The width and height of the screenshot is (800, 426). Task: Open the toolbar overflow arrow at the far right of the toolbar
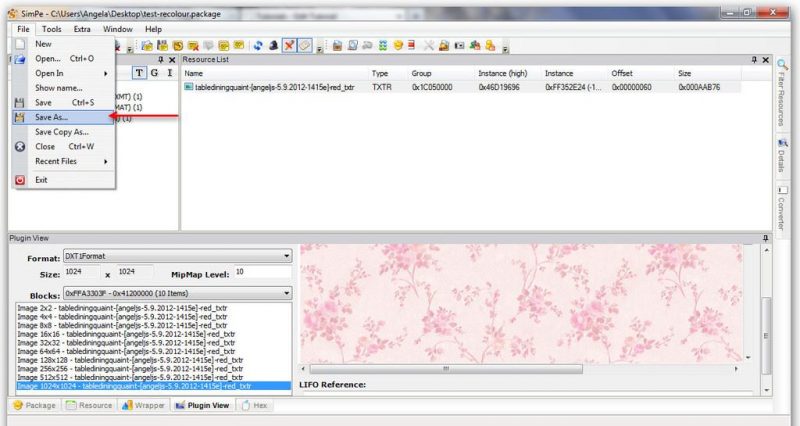505,49
